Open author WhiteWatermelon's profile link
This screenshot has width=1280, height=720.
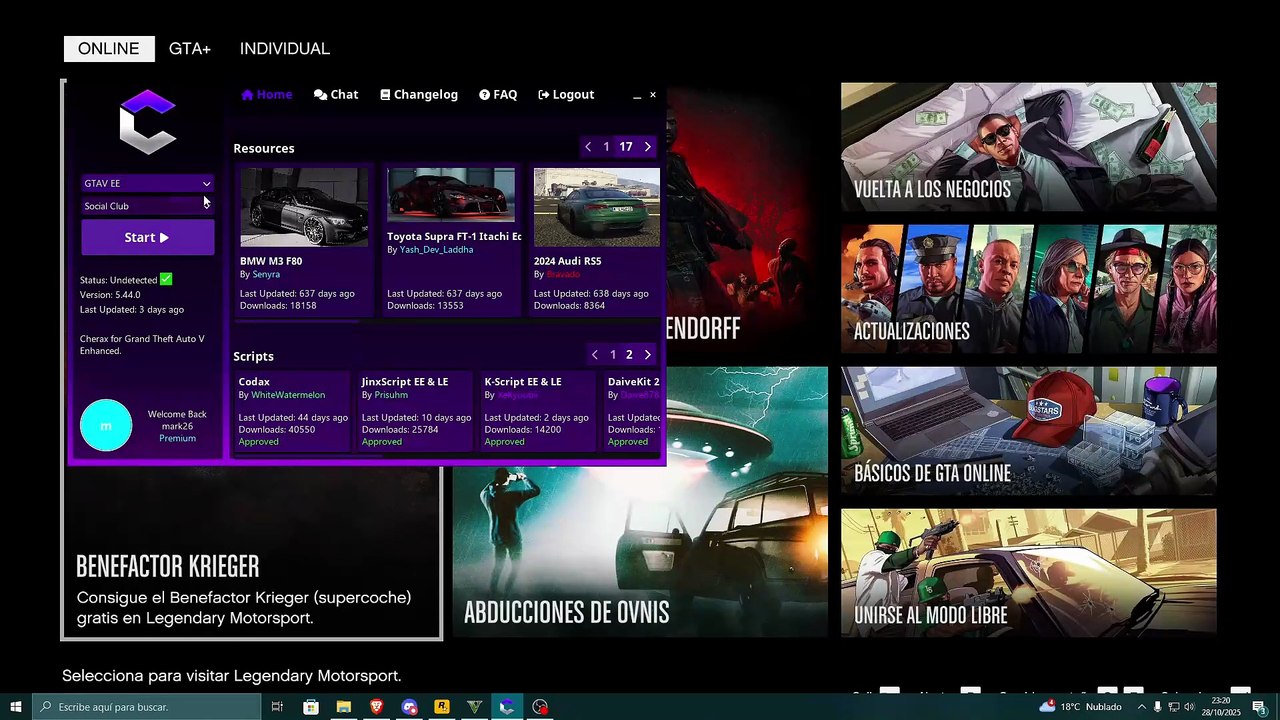click(x=288, y=395)
